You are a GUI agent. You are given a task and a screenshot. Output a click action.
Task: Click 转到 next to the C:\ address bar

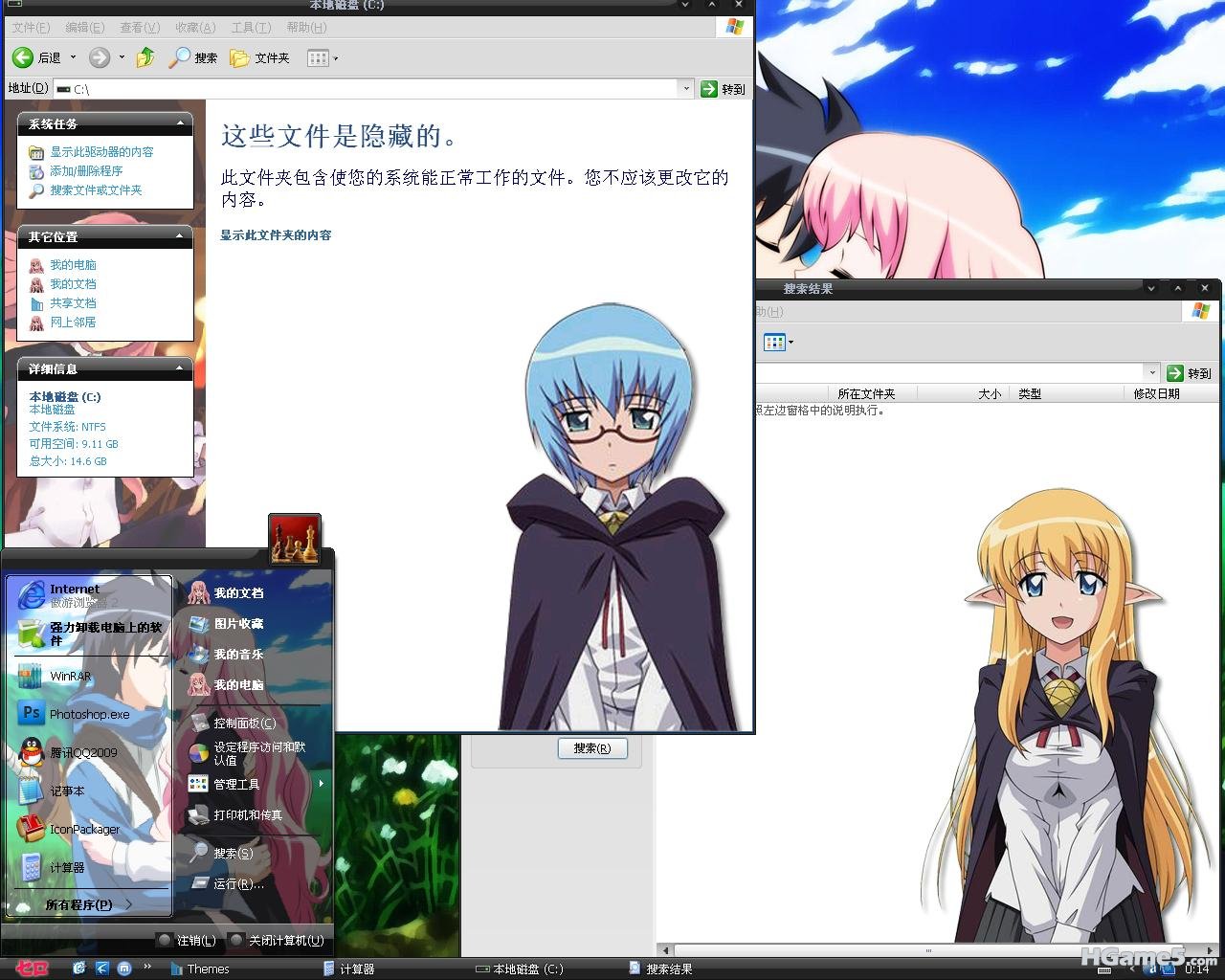tap(723, 88)
